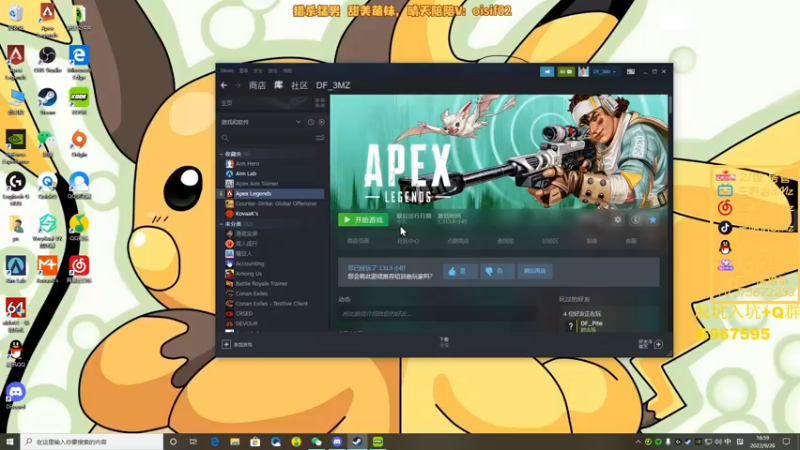Open the OBS Studio desktop icon
Image resolution: width=800 pixels, height=450 pixels.
[x=47, y=59]
